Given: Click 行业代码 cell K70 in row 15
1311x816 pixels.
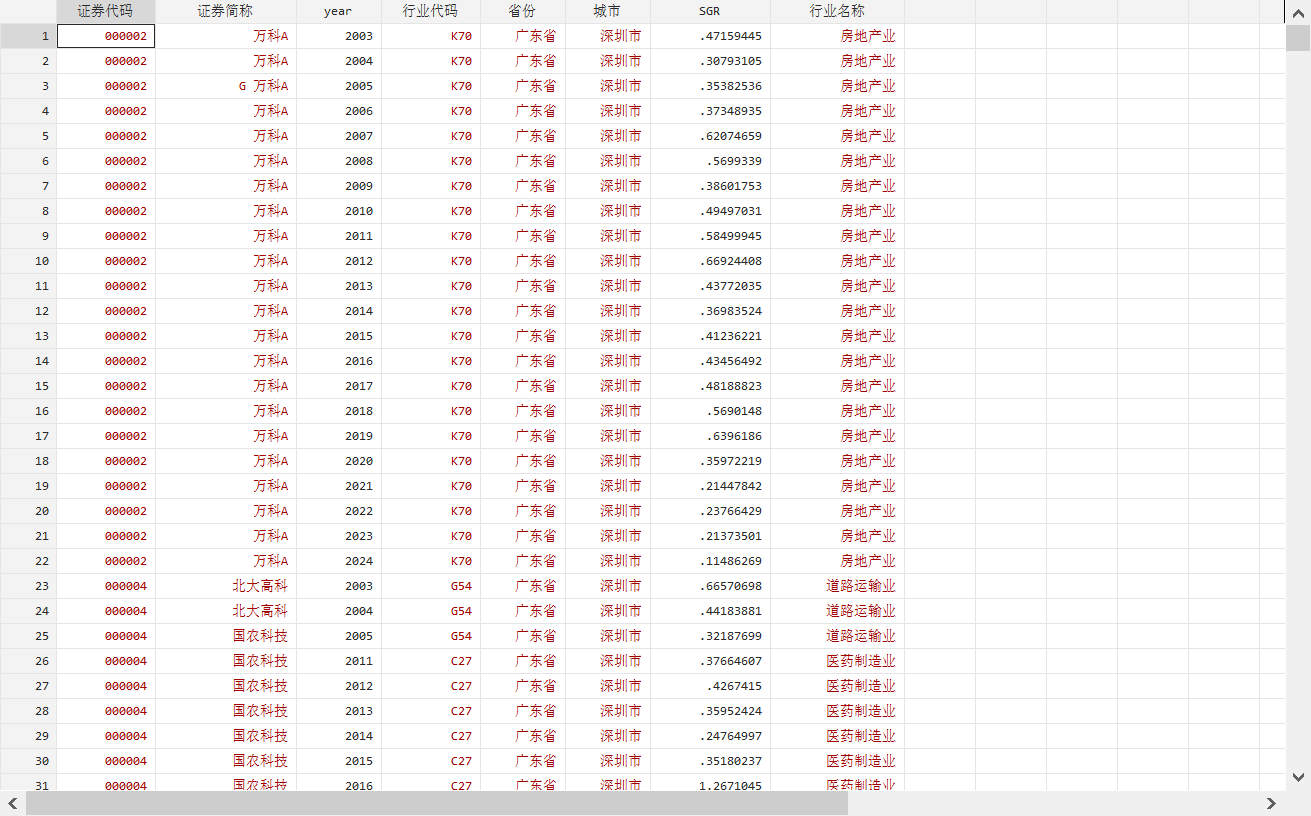Looking at the screenshot, I should click(431, 386).
